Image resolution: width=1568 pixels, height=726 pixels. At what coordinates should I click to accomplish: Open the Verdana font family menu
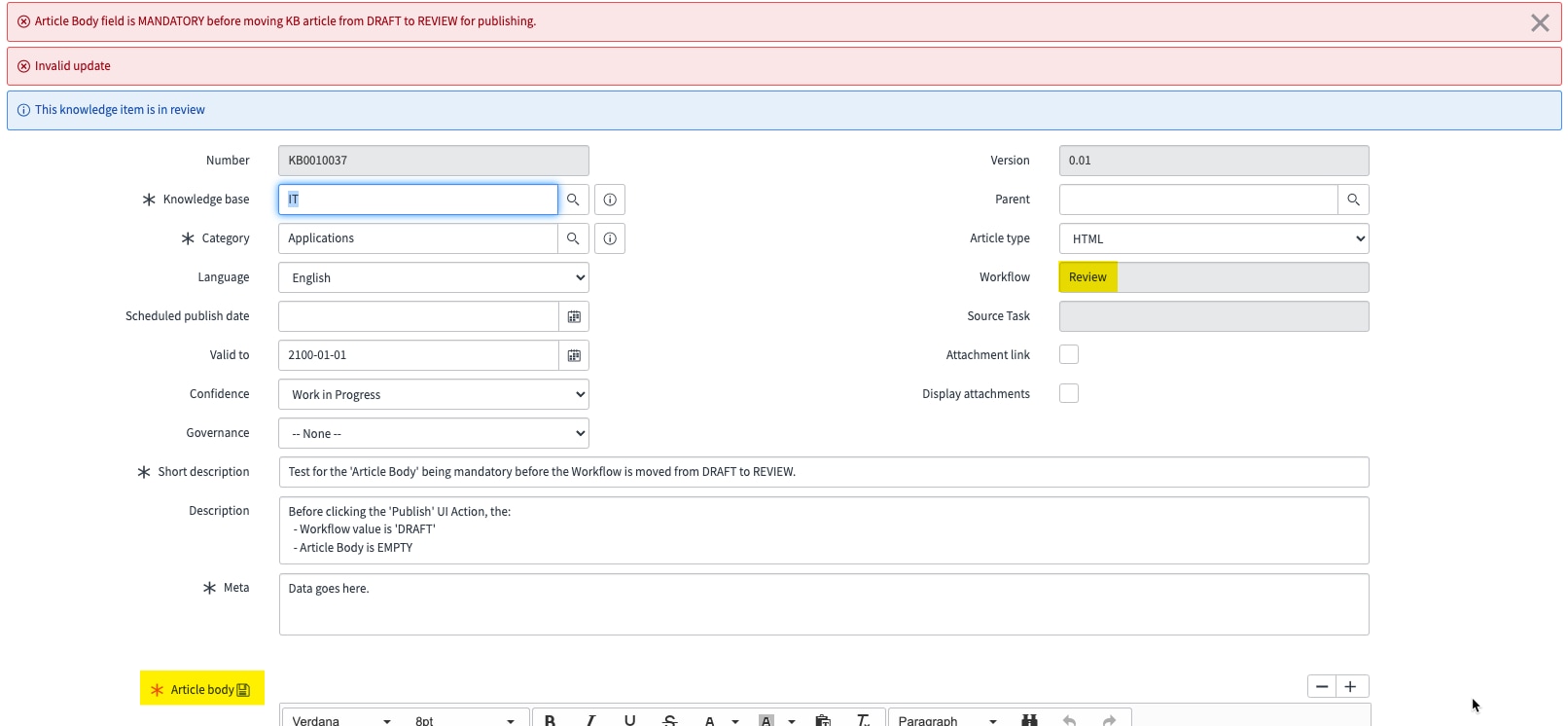340,720
